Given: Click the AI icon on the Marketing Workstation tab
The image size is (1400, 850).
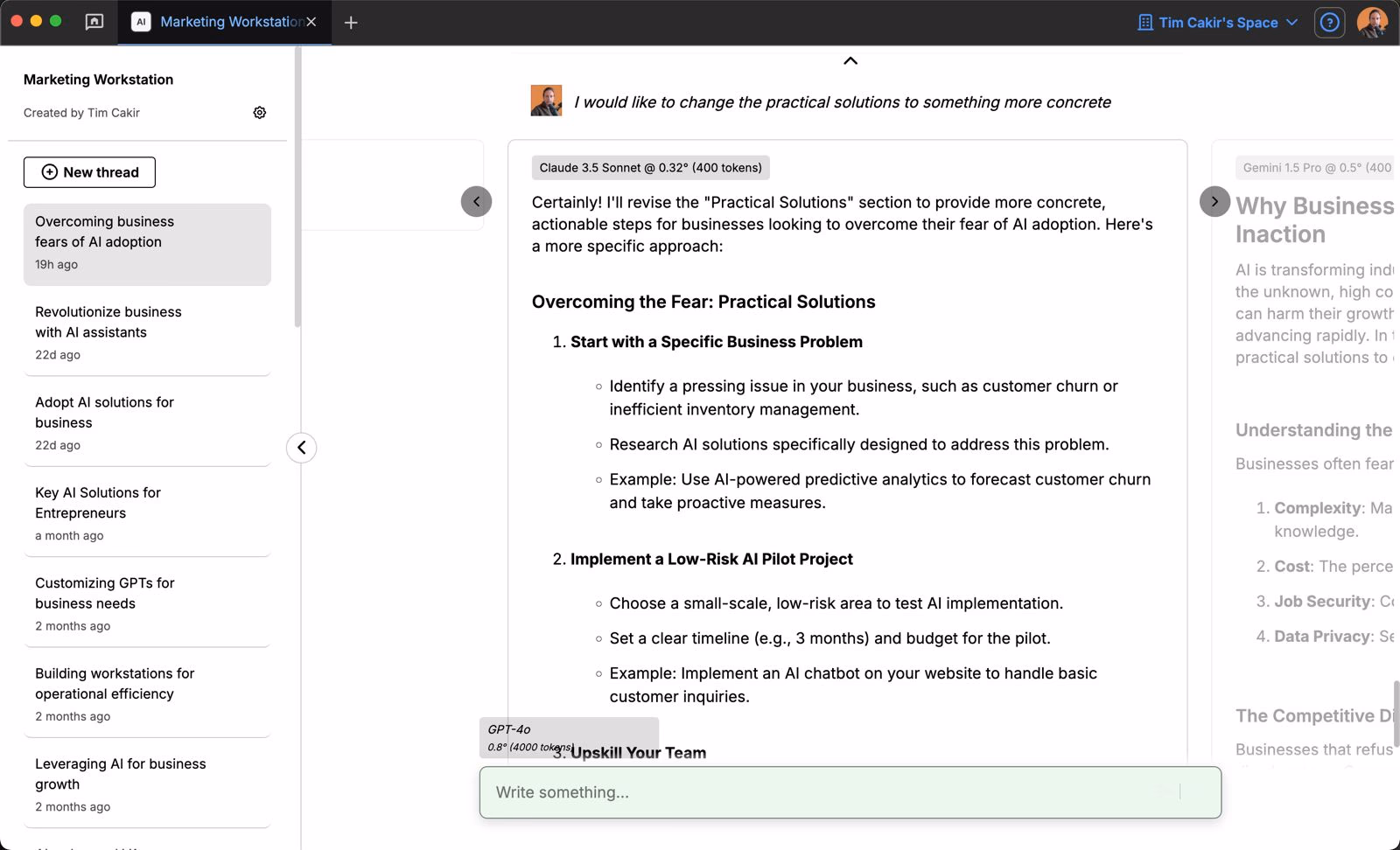Looking at the screenshot, I should click(141, 22).
